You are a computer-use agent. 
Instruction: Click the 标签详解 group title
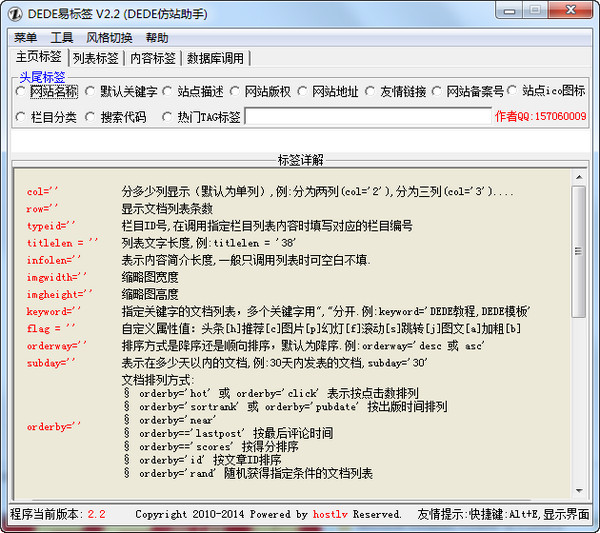[x=300, y=160]
